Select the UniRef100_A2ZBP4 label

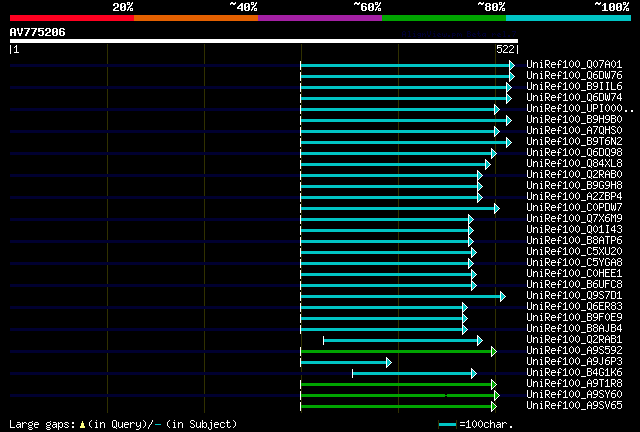point(574,197)
